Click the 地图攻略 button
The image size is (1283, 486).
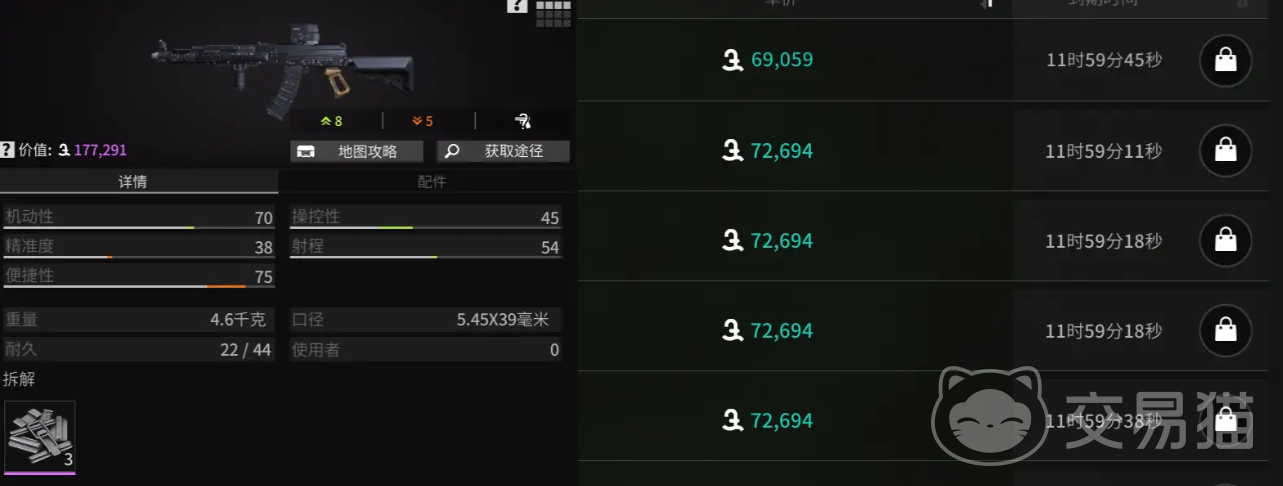[357, 151]
